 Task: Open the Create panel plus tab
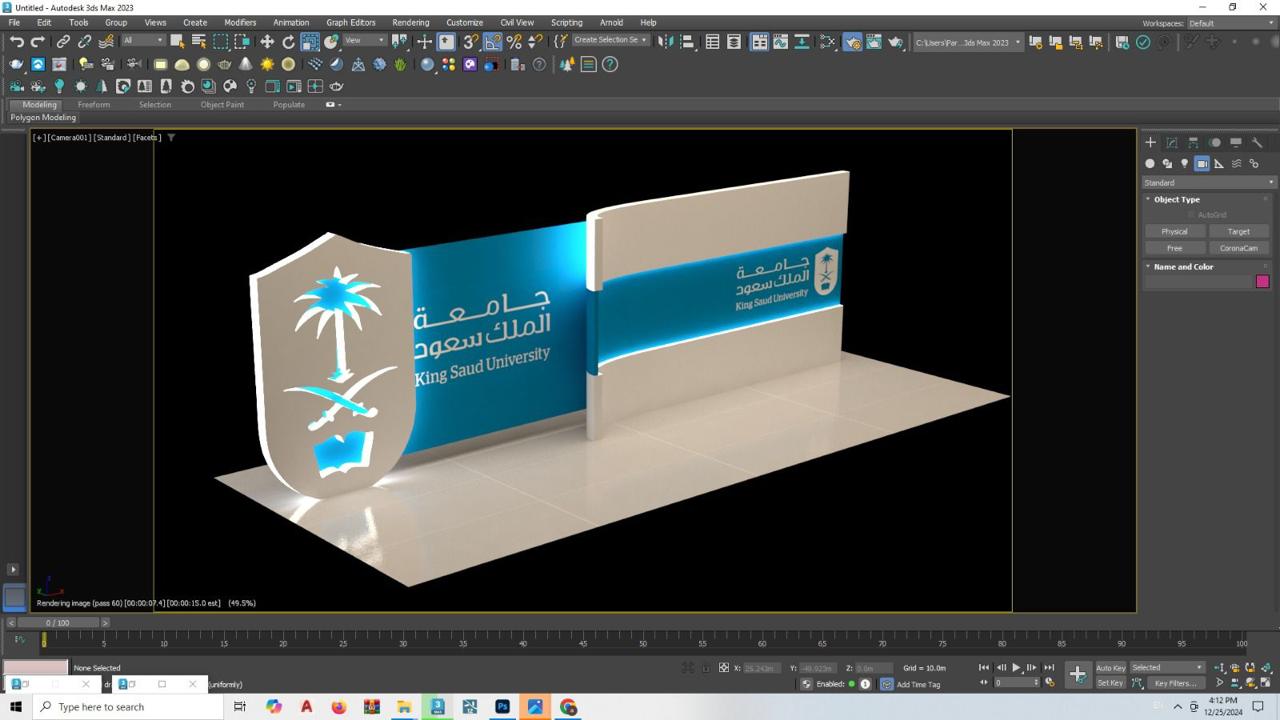(x=1150, y=142)
